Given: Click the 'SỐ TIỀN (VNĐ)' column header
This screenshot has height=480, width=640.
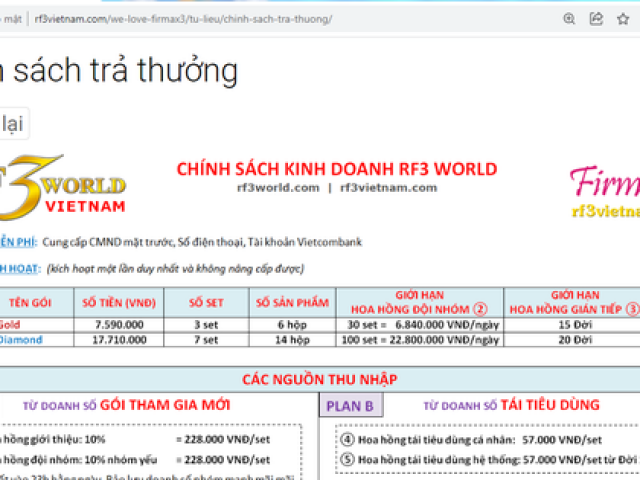Looking at the screenshot, I should [119, 303].
